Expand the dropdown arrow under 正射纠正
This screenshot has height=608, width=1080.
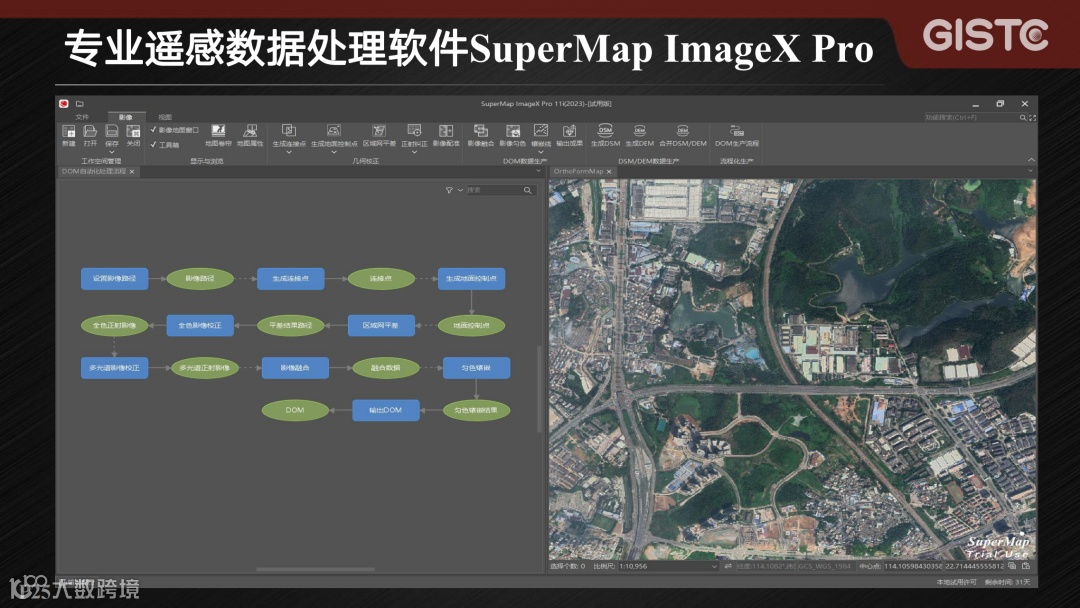(x=414, y=151)
